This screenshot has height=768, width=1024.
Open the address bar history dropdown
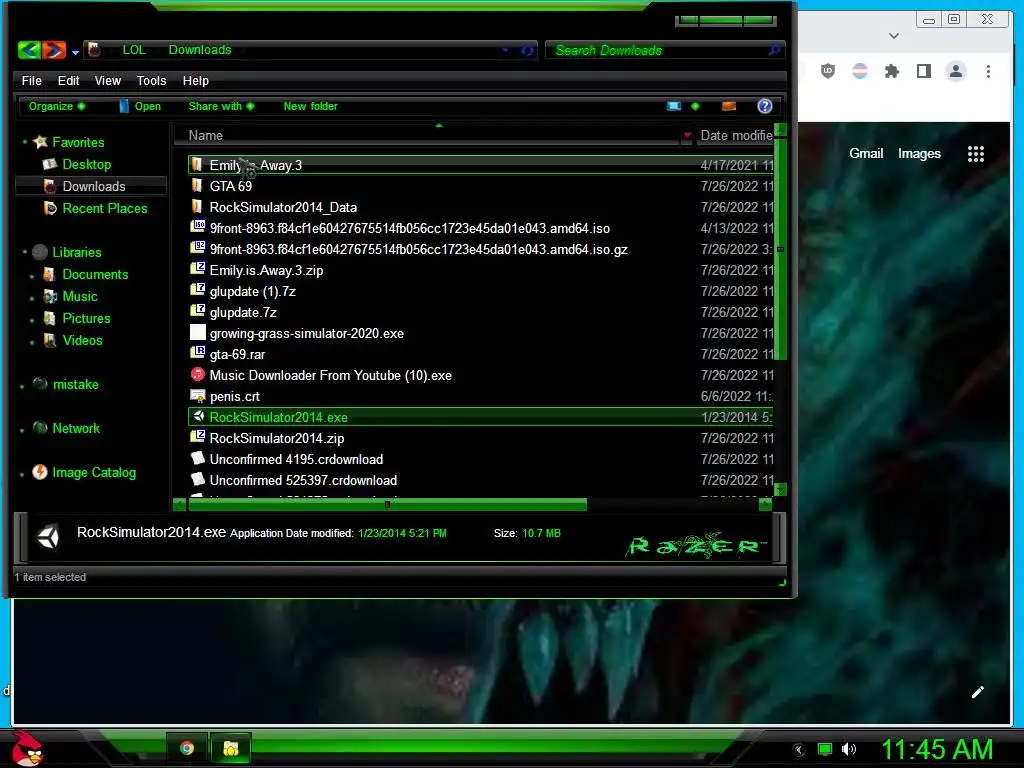click(x=505, y=50)
